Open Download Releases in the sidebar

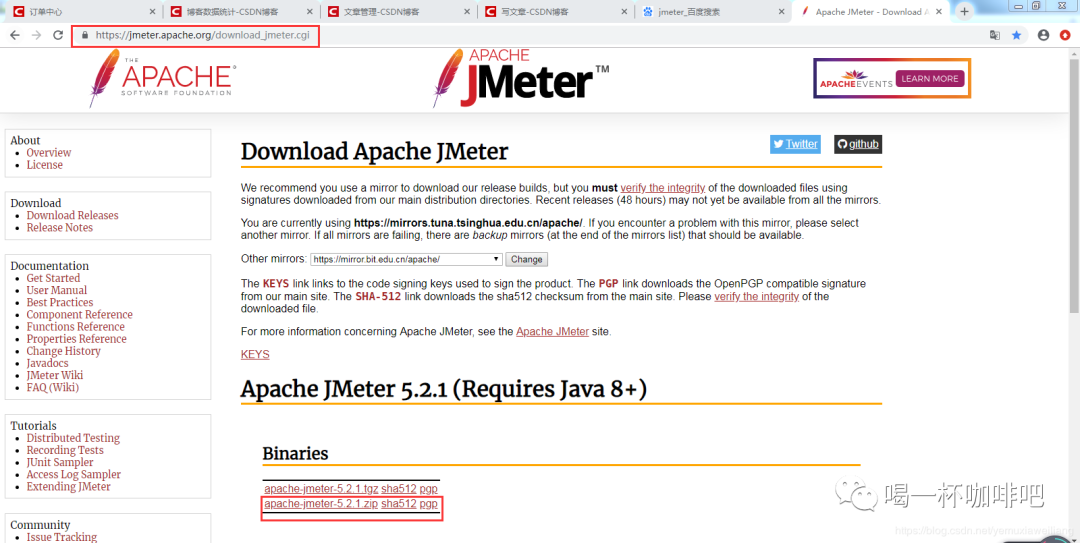point(72,215)
